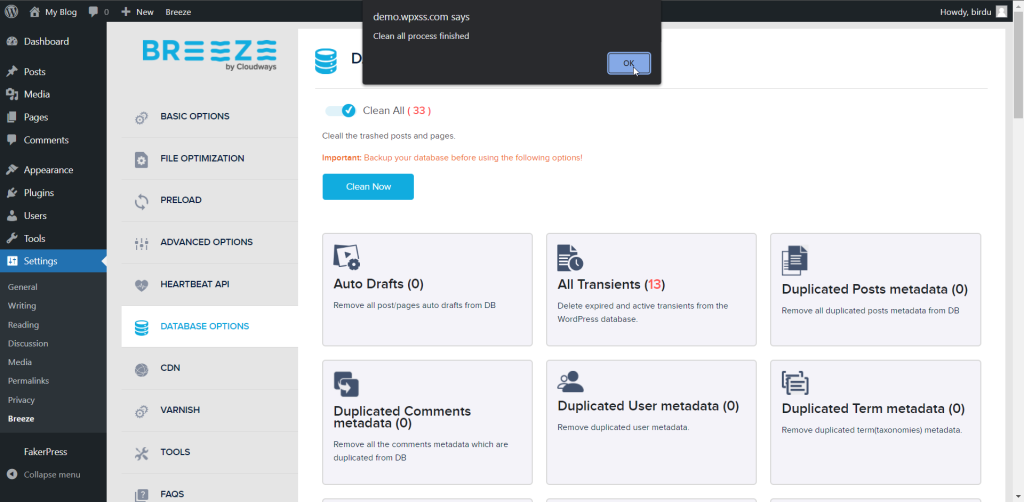Screen dimensions: 1024x502
Task: Click the Database Options stack icon
Action: 141,328
